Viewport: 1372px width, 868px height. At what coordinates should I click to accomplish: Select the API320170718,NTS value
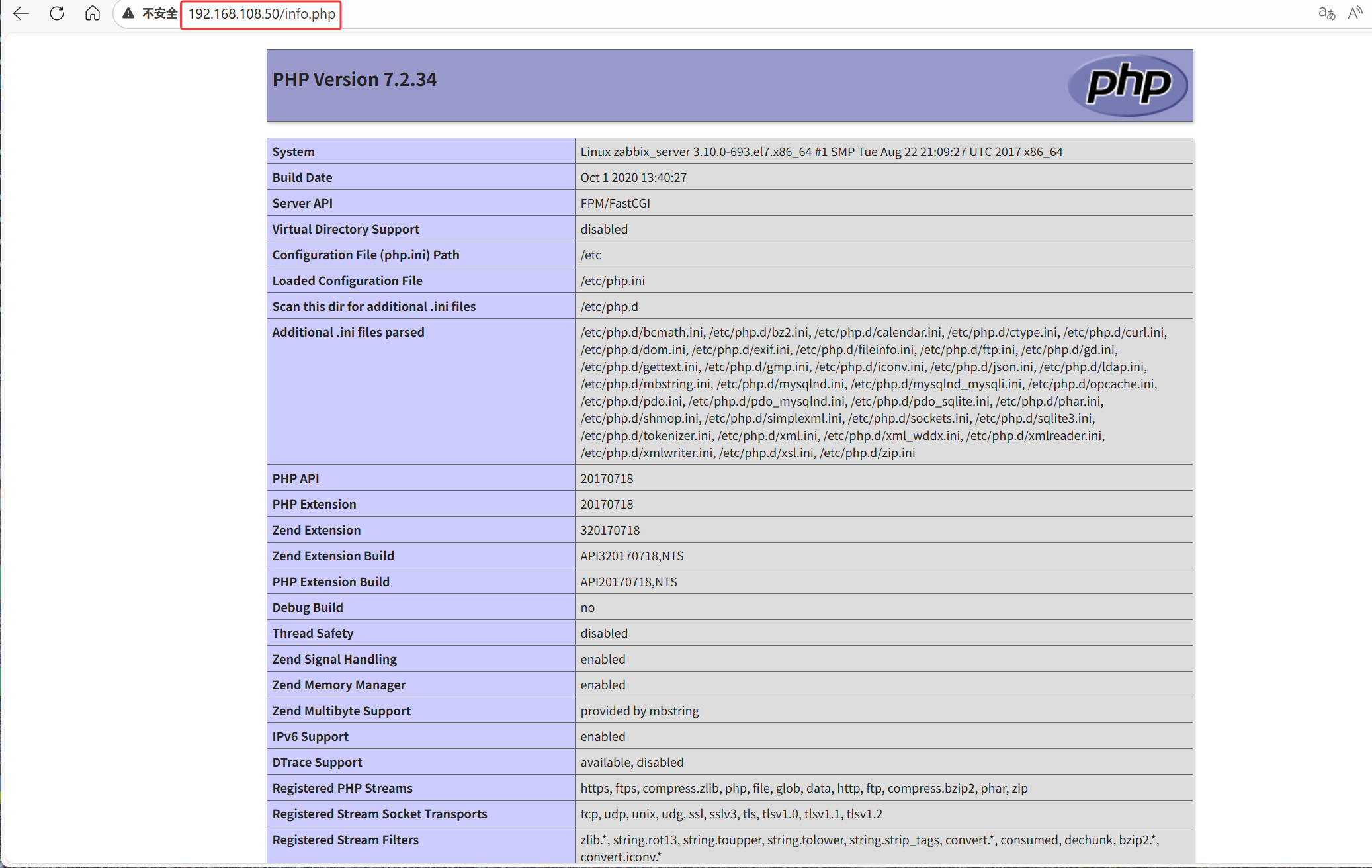[x=632, y=556]
